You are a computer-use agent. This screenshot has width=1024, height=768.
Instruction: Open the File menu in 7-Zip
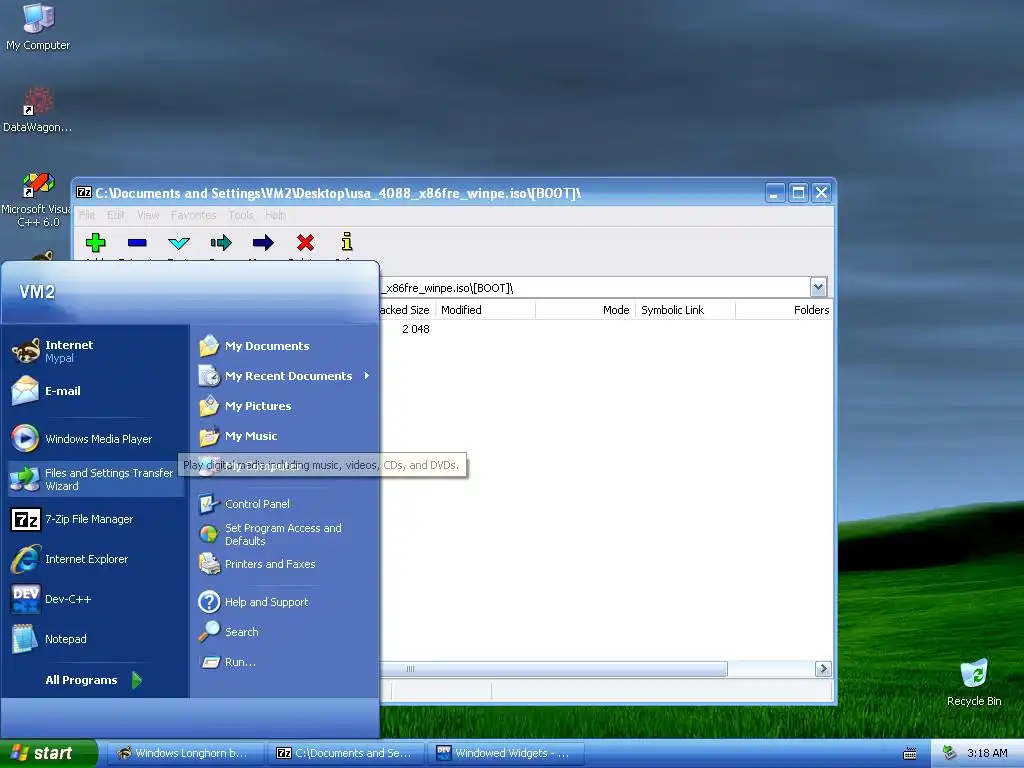coord(87,215)
